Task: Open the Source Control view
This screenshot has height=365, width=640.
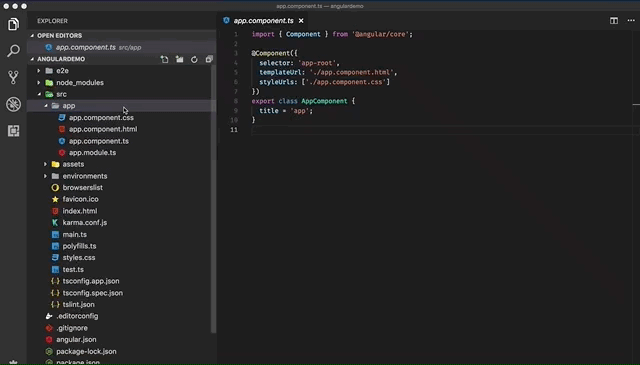Action: coord(13,77)
